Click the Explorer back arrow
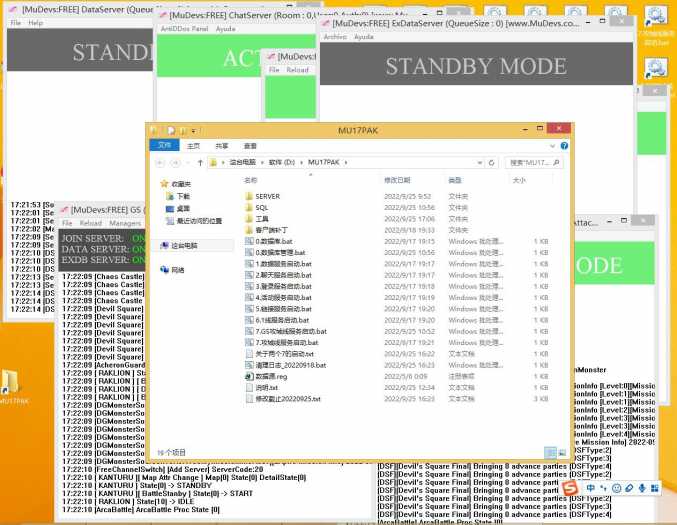 click(x=160, y=163)
